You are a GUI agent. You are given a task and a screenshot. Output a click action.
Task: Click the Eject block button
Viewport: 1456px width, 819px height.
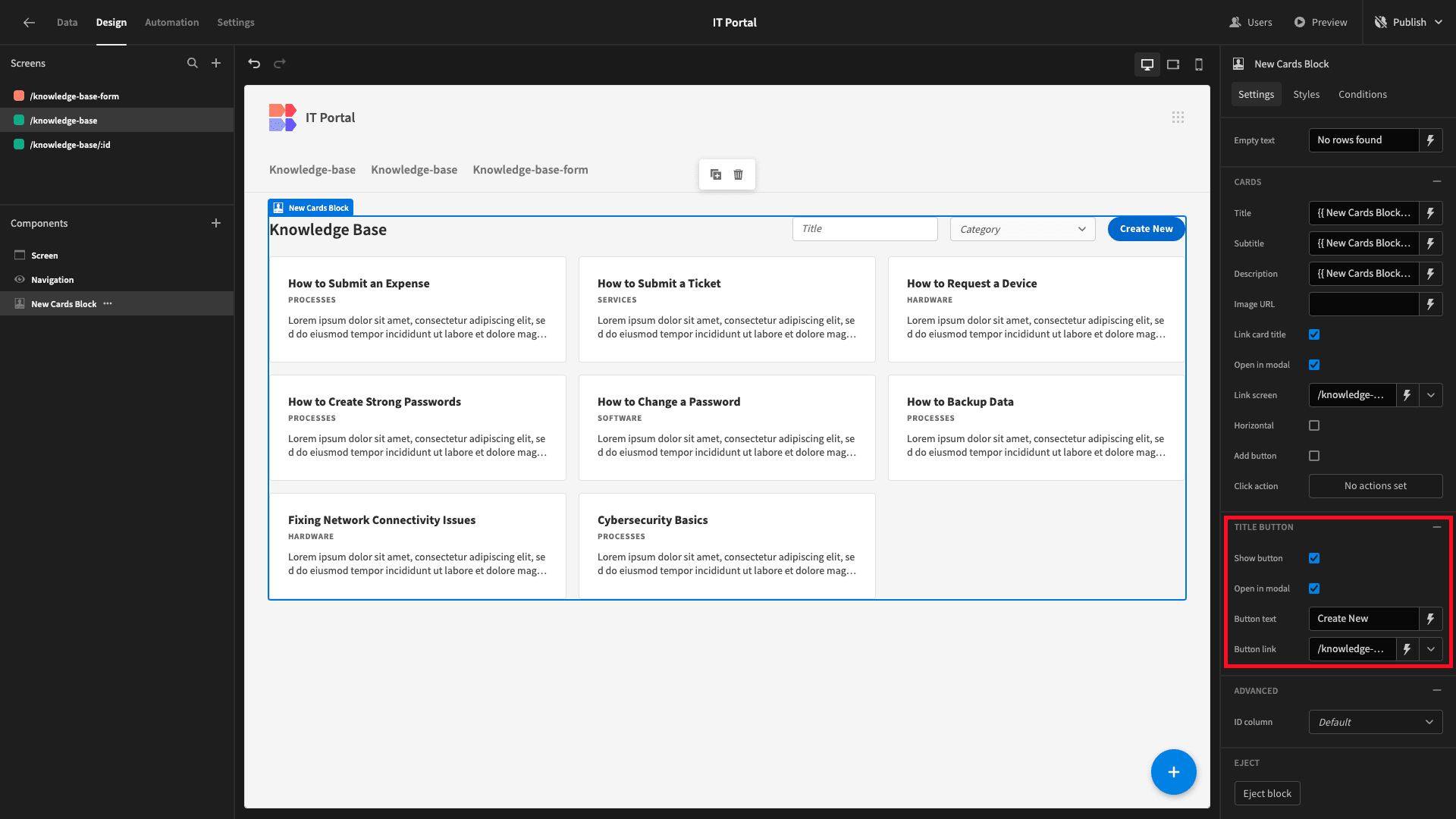(x=1267, y=794)
